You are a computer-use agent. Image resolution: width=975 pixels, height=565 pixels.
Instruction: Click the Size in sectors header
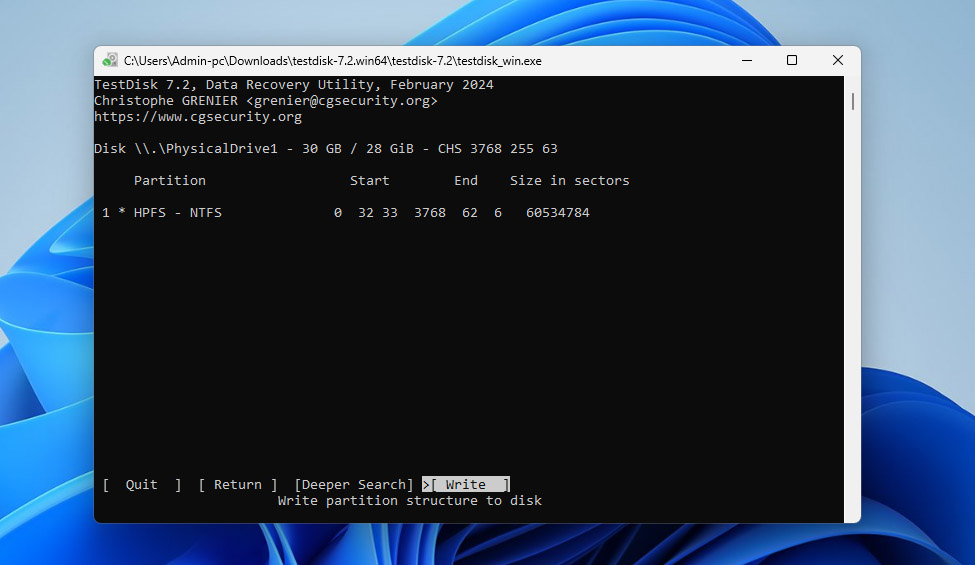(570, 181)
